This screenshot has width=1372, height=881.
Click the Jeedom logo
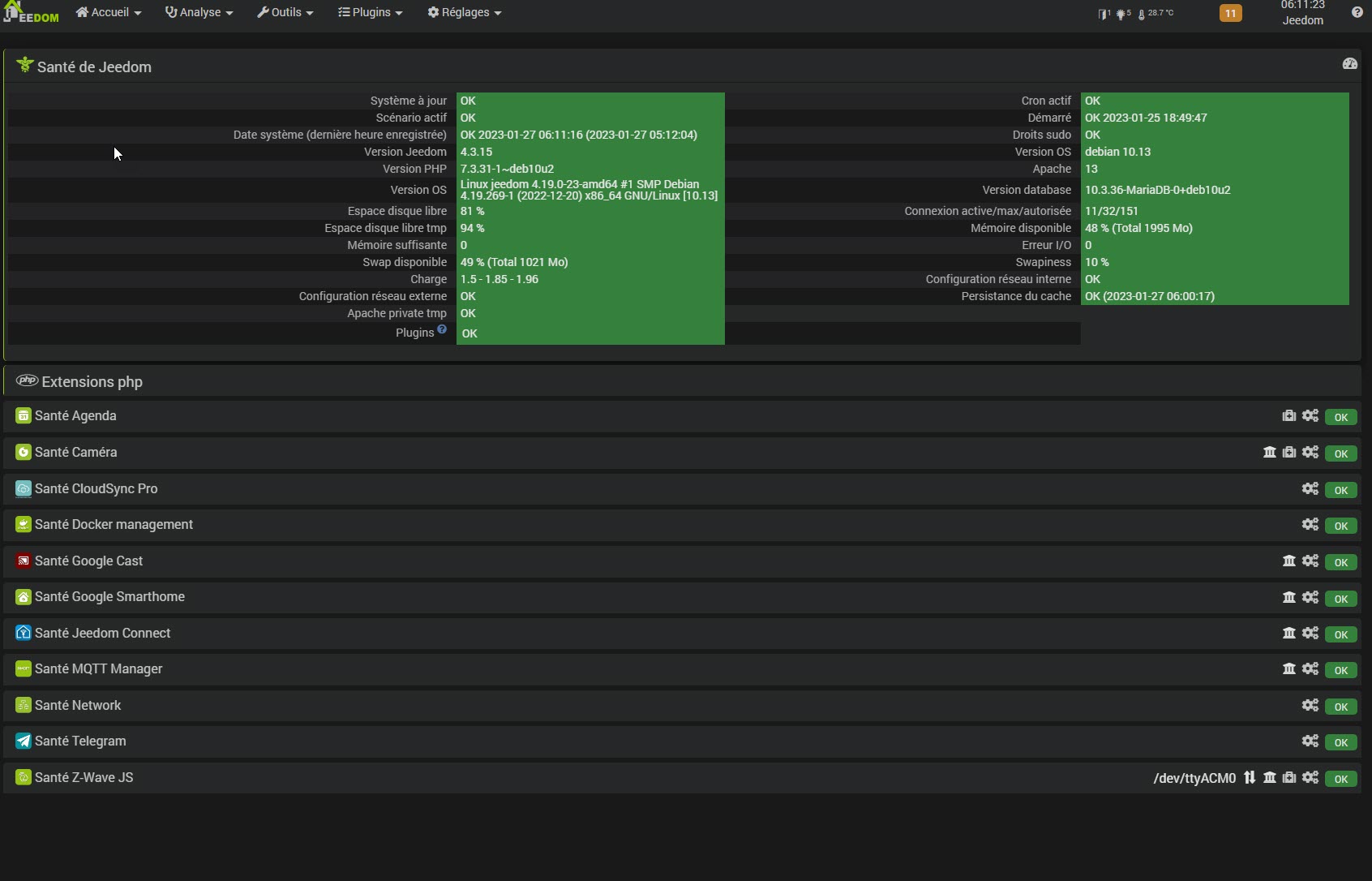(32, 13)
